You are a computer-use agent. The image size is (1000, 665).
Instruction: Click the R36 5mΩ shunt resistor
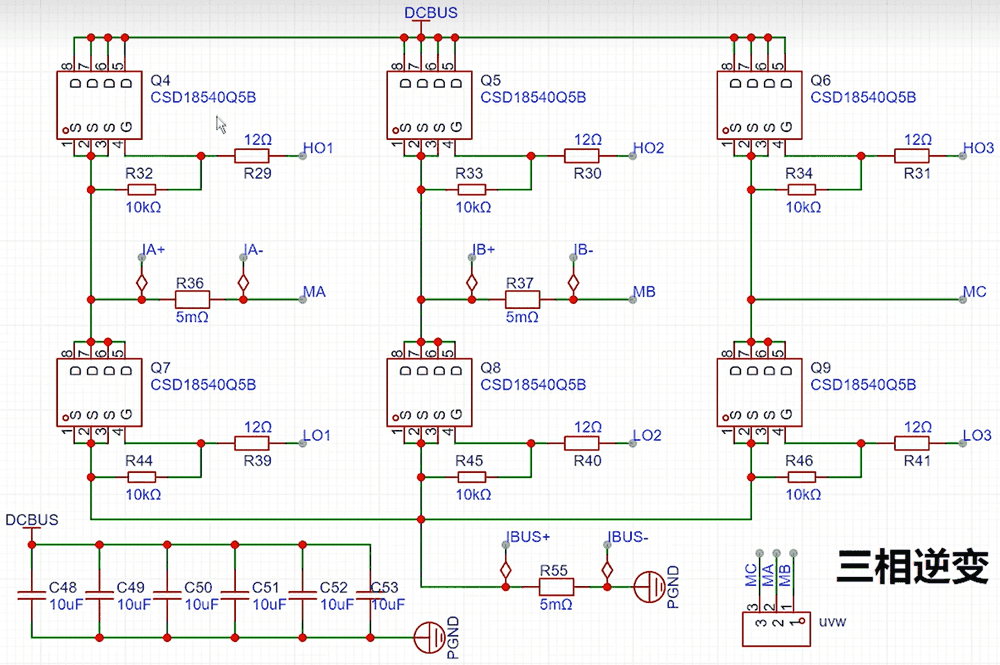(x=191, y=299)
